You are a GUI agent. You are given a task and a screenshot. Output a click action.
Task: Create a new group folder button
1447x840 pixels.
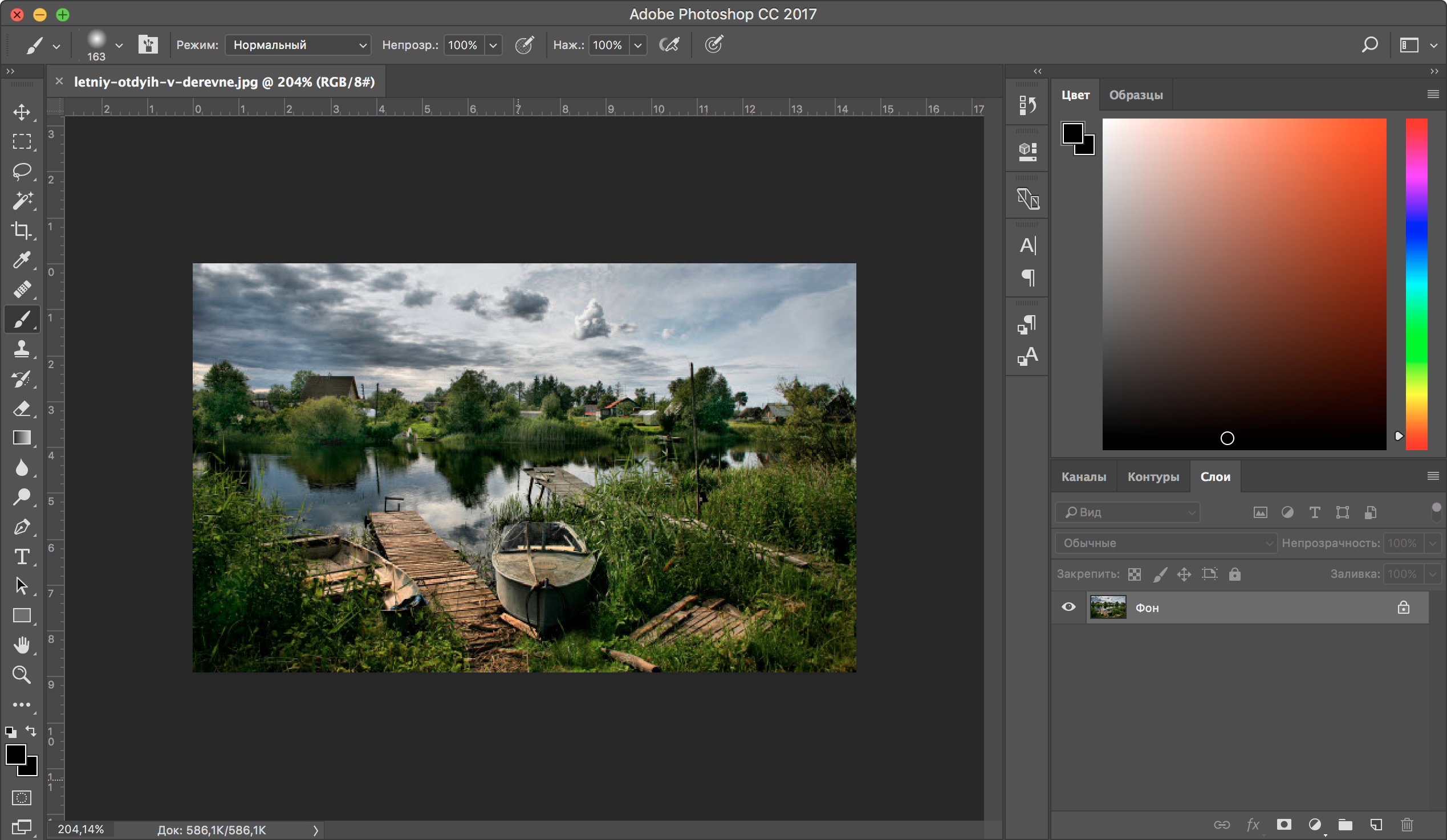click(1346, 825)
